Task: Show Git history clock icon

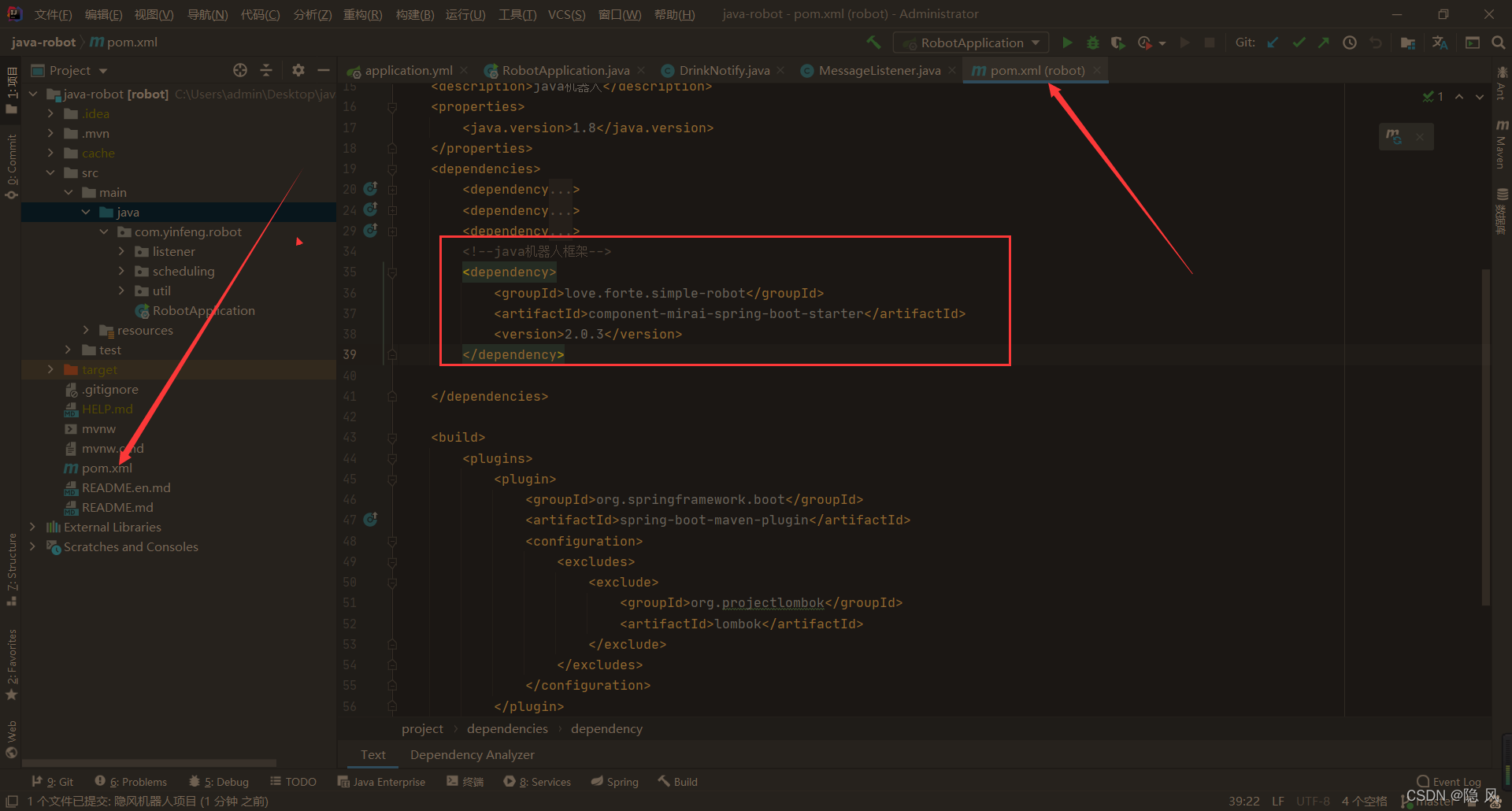Action: [1350, 43]
